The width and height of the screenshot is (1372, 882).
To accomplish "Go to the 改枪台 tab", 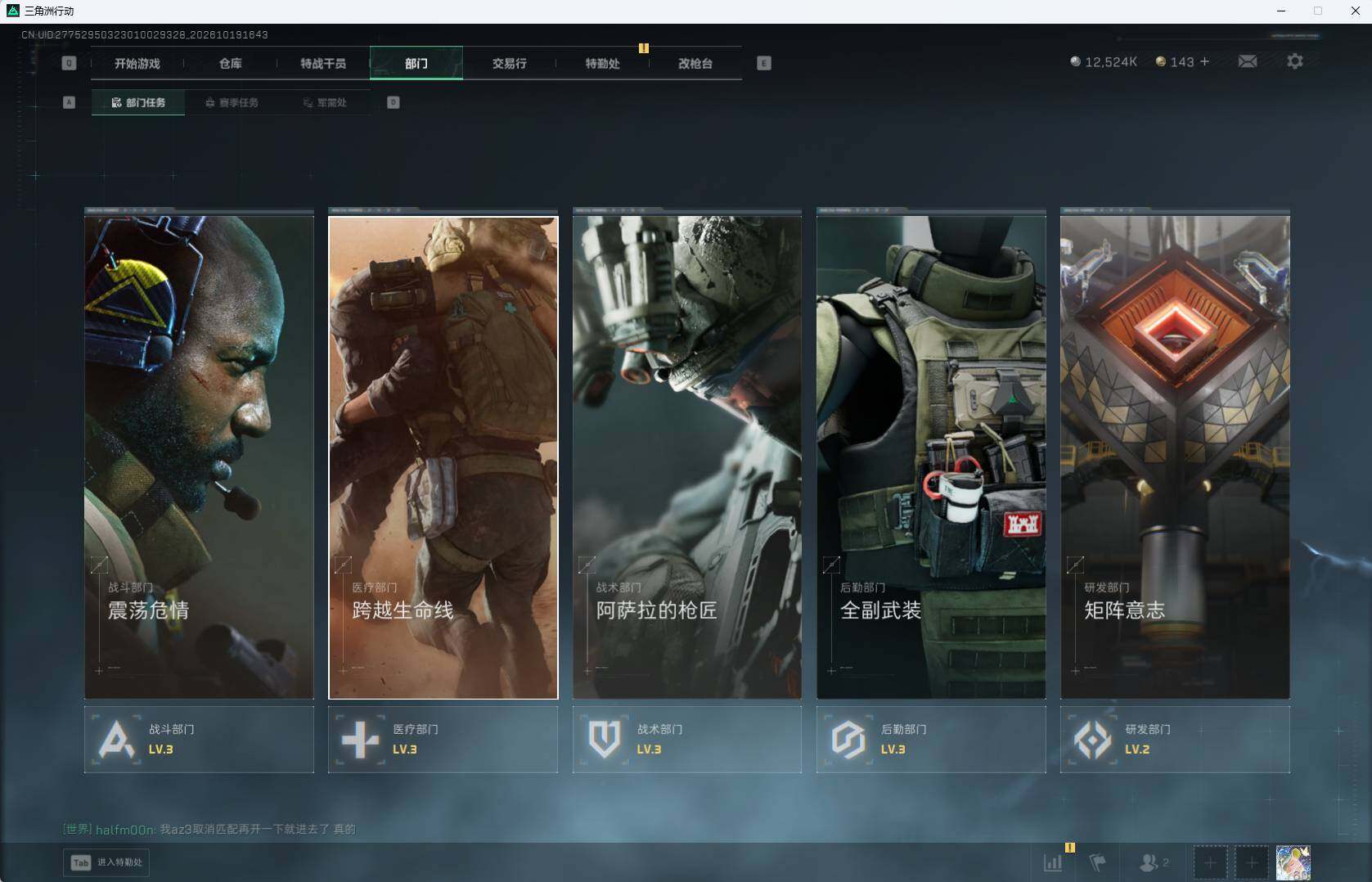I will [695, 63].
